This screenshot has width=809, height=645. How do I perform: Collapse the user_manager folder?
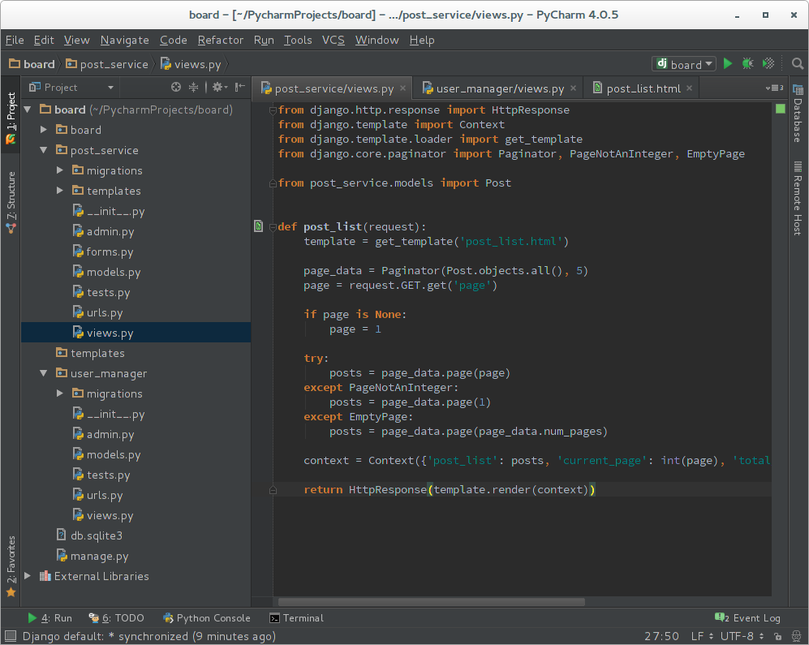[44, 373]
